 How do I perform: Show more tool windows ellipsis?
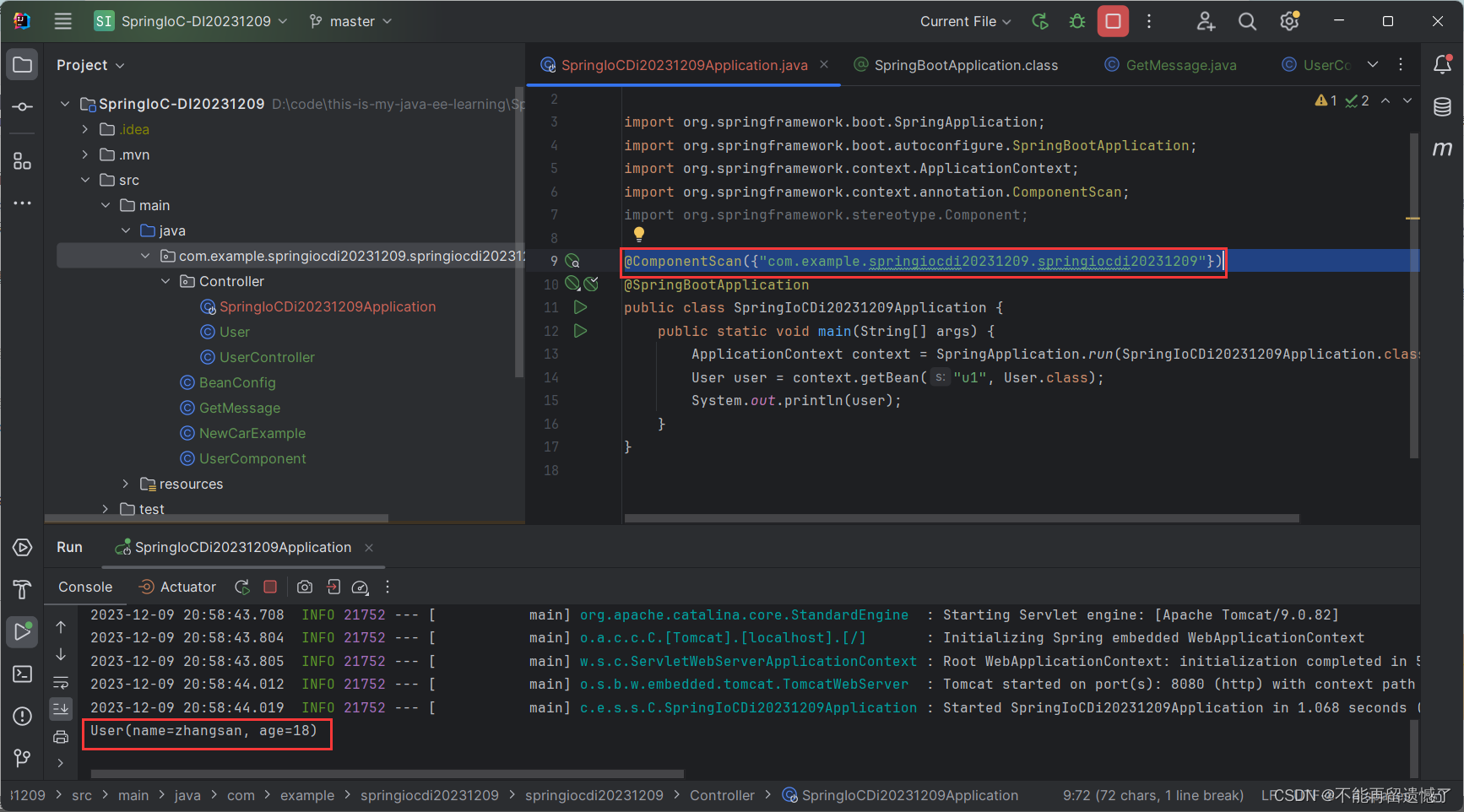pos(23,203)
